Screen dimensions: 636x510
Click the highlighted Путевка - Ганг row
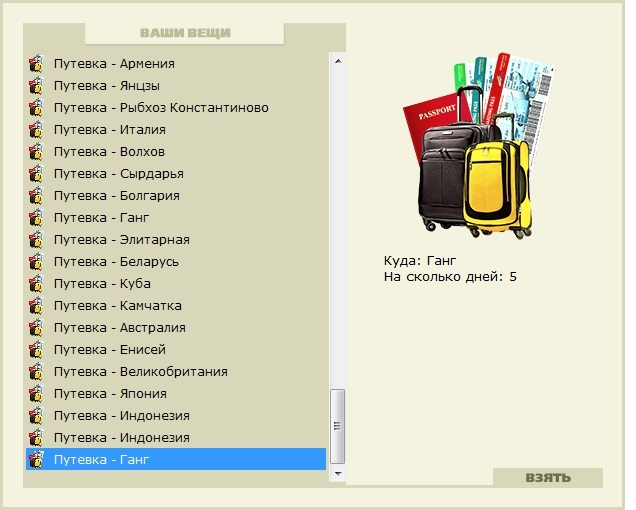pos(176,459)
